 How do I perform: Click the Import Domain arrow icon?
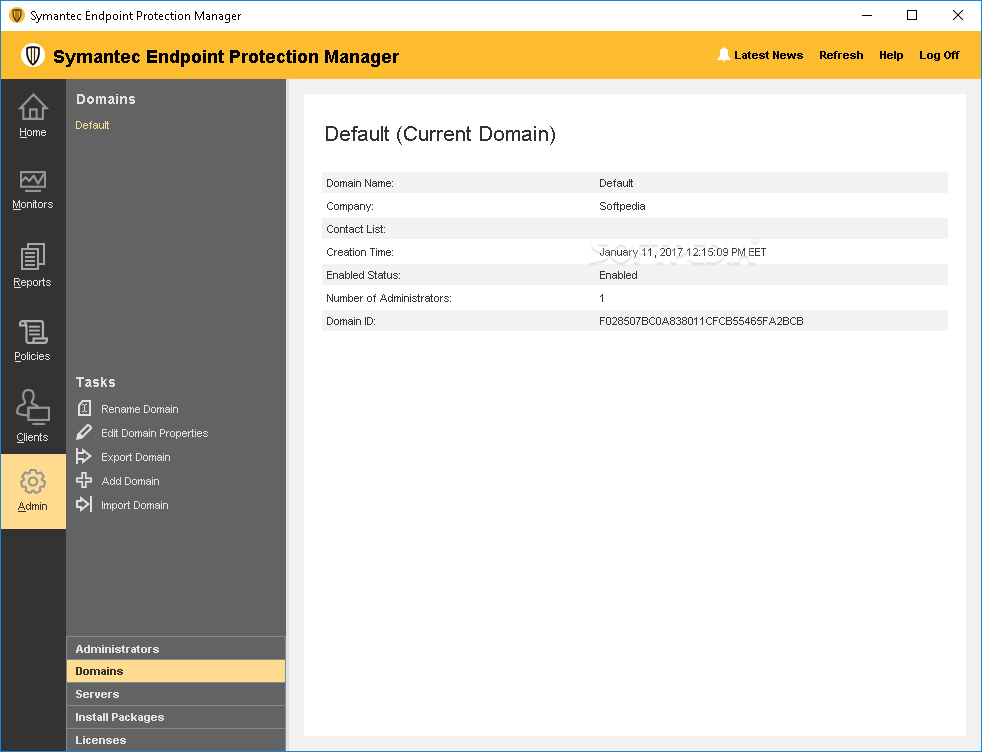(x=84, y=504)
